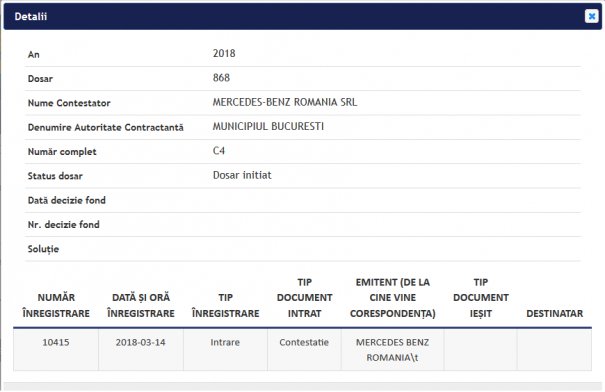605x392 pixels.
Task: Click the TIP ÎNREGISTRARE column header
Action: (x=226, y=305)
